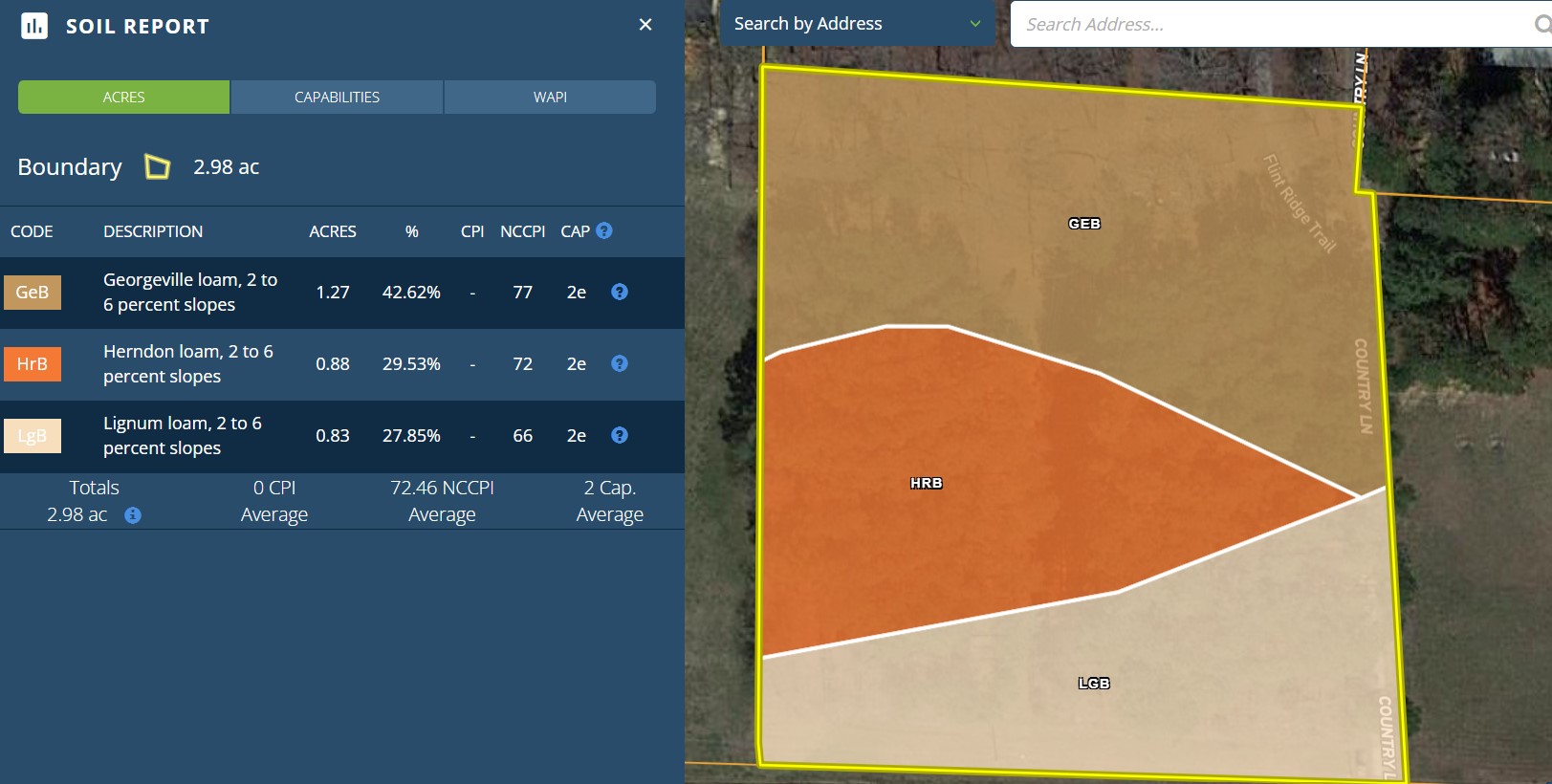1552x784 pixels.
Task: Open help icon for Lignum loam row
Action: [620, 435]
